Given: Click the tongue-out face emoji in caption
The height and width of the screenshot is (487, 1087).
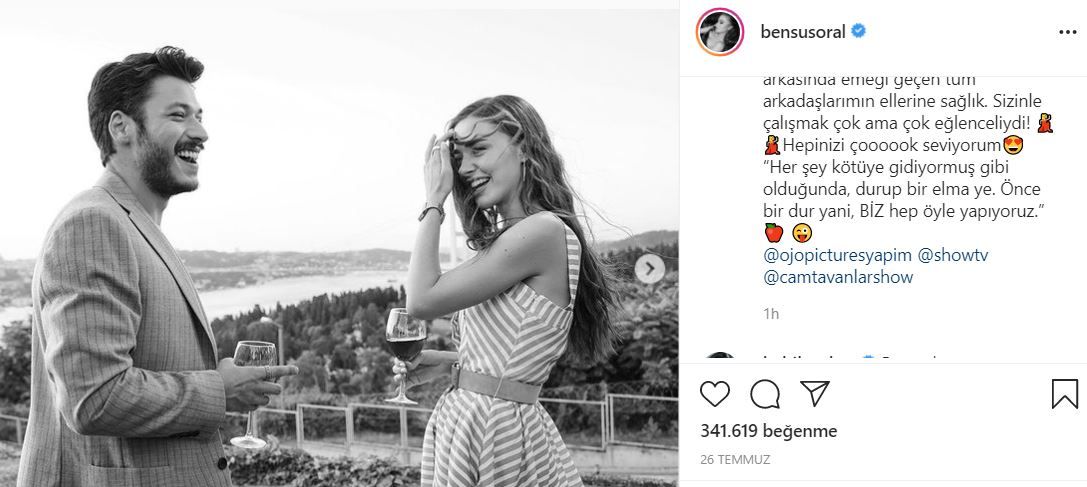Looking at the screenshot, I should (801, 233).
